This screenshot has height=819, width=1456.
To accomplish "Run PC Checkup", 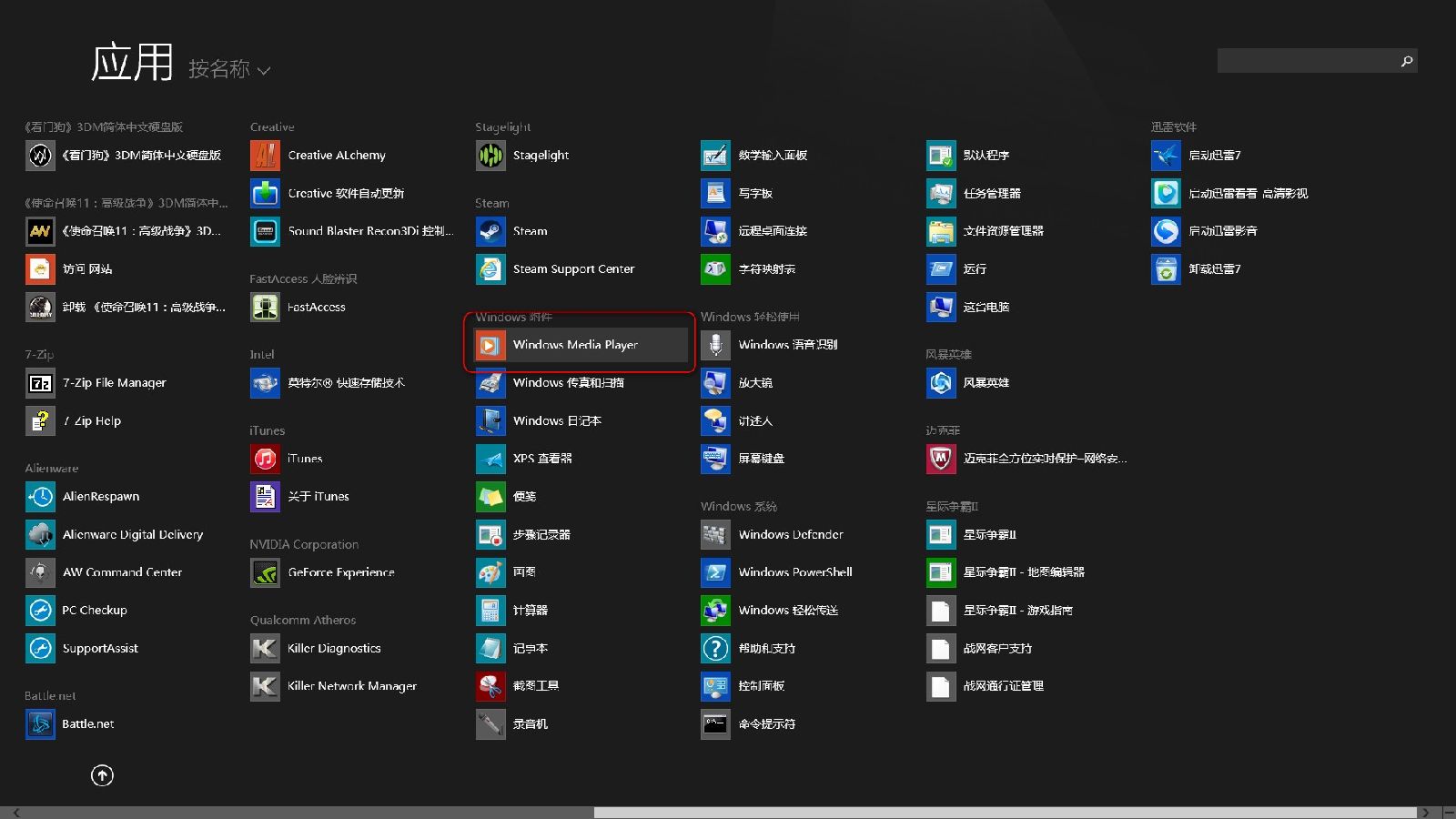I will tap(76, 611).
